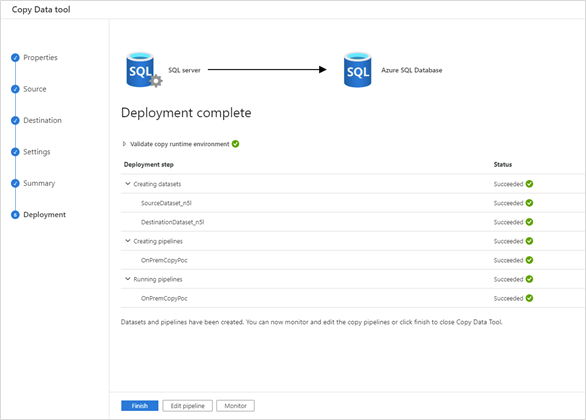Click the Monitor button
The width and height of the screenshot is (586, 420).
pos(235,406)
